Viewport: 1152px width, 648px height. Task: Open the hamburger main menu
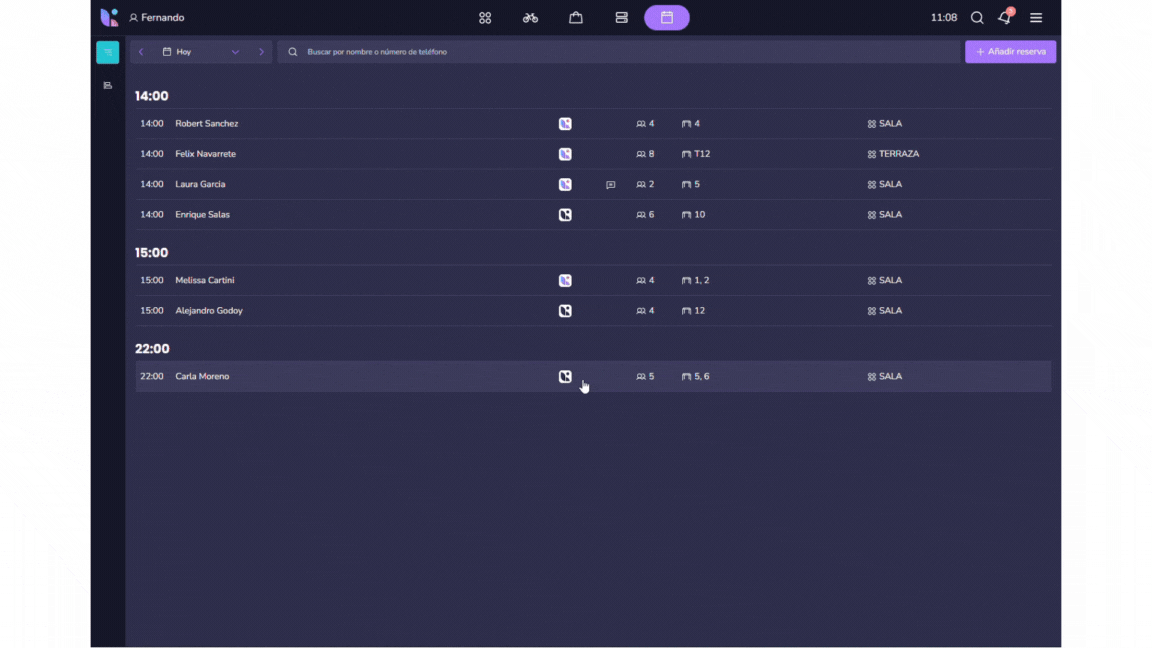coord(1036,18)
